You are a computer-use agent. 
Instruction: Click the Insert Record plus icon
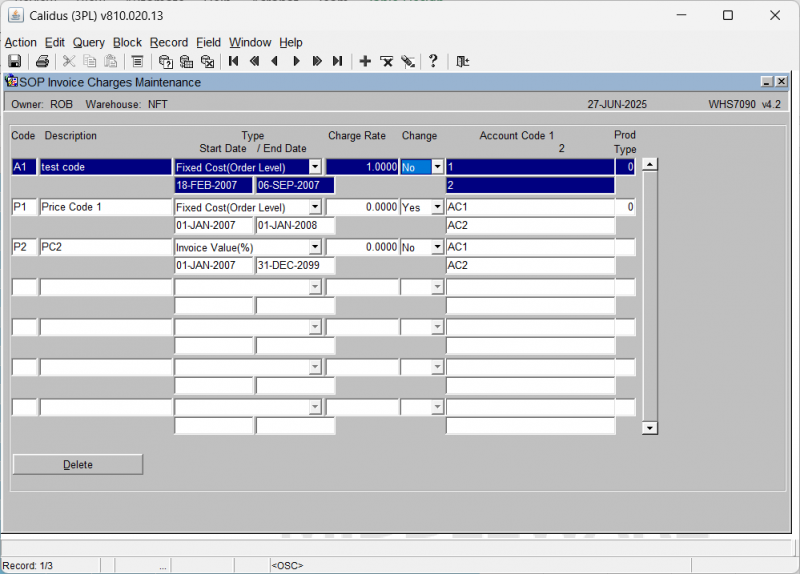click(365, 61)
